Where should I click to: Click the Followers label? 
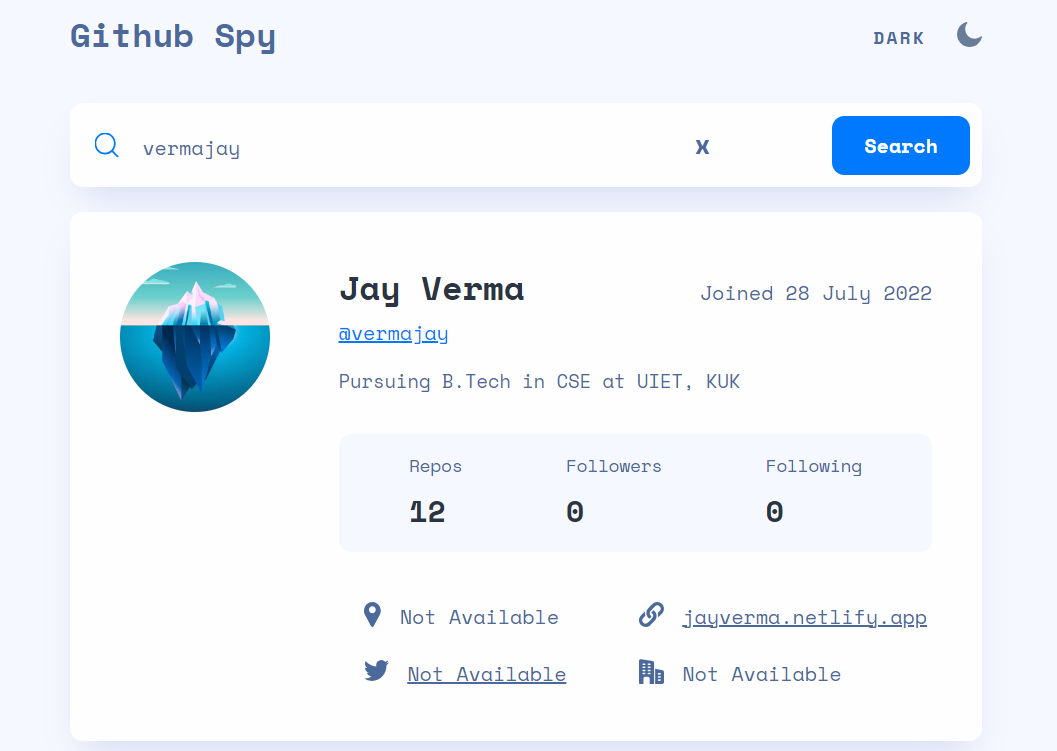(x=613, y=467)
